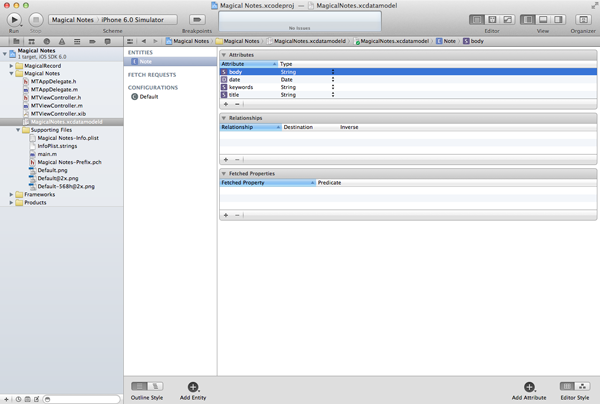The width and height of the screenshot is (600, 404).
Task: Switch Editor Style to graph view
Action: tap(582, 386)
